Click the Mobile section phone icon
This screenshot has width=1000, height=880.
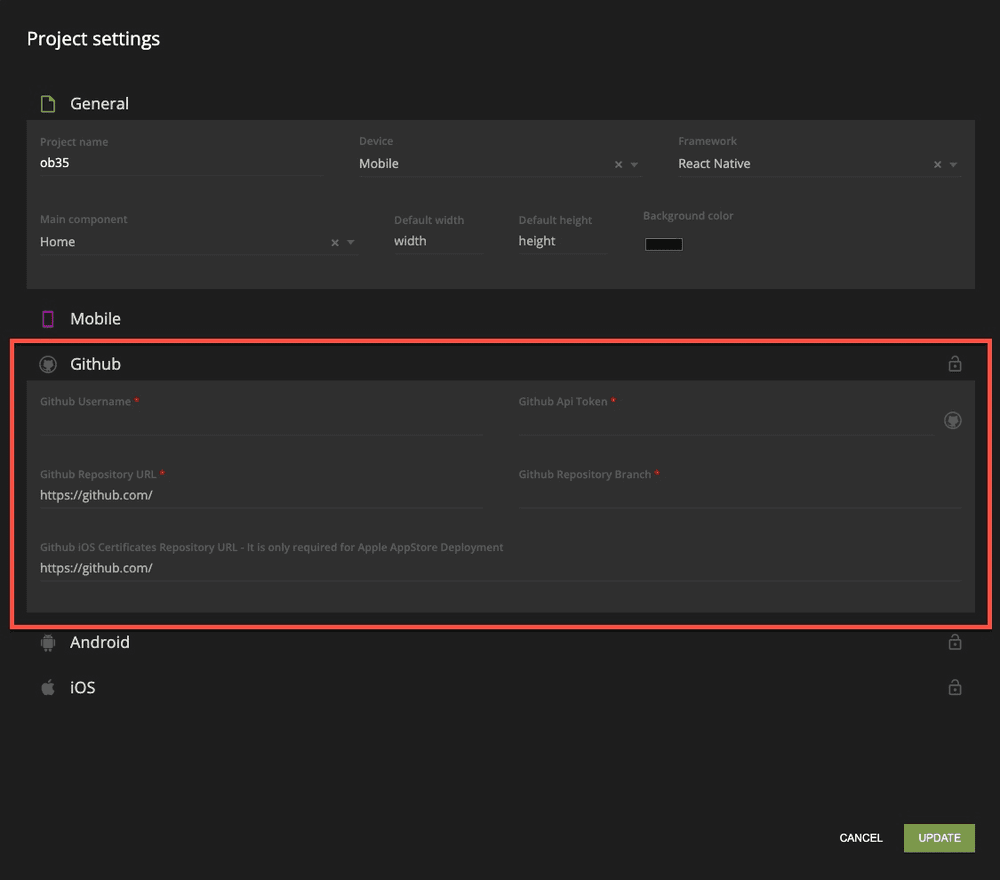(48, 319)
